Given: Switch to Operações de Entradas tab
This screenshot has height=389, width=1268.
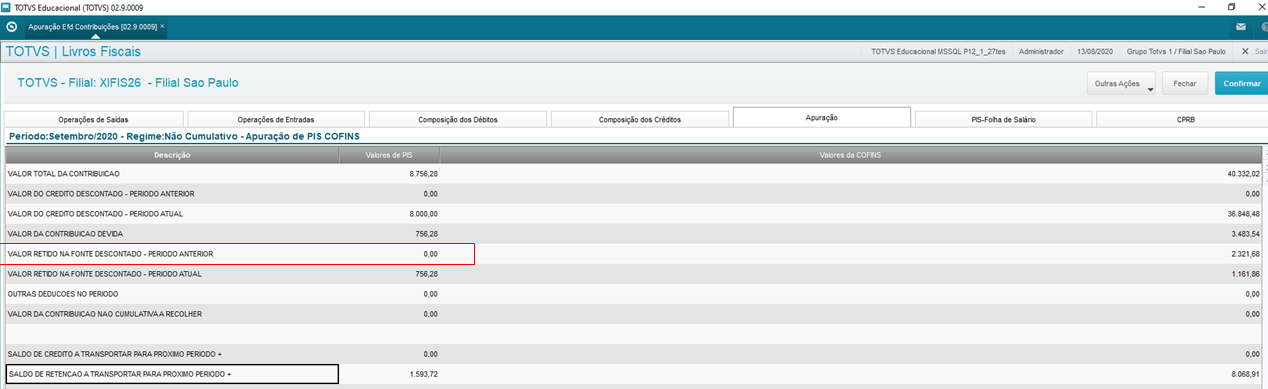Looking at the screenshot, I should [277, 119].
